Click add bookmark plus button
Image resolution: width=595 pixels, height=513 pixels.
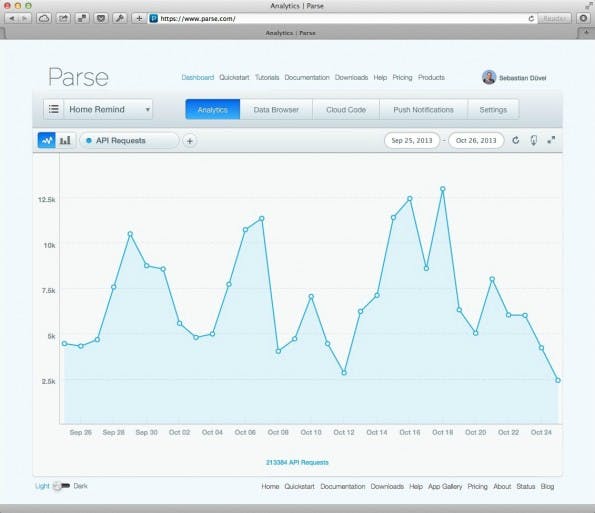tap(139, 18)
